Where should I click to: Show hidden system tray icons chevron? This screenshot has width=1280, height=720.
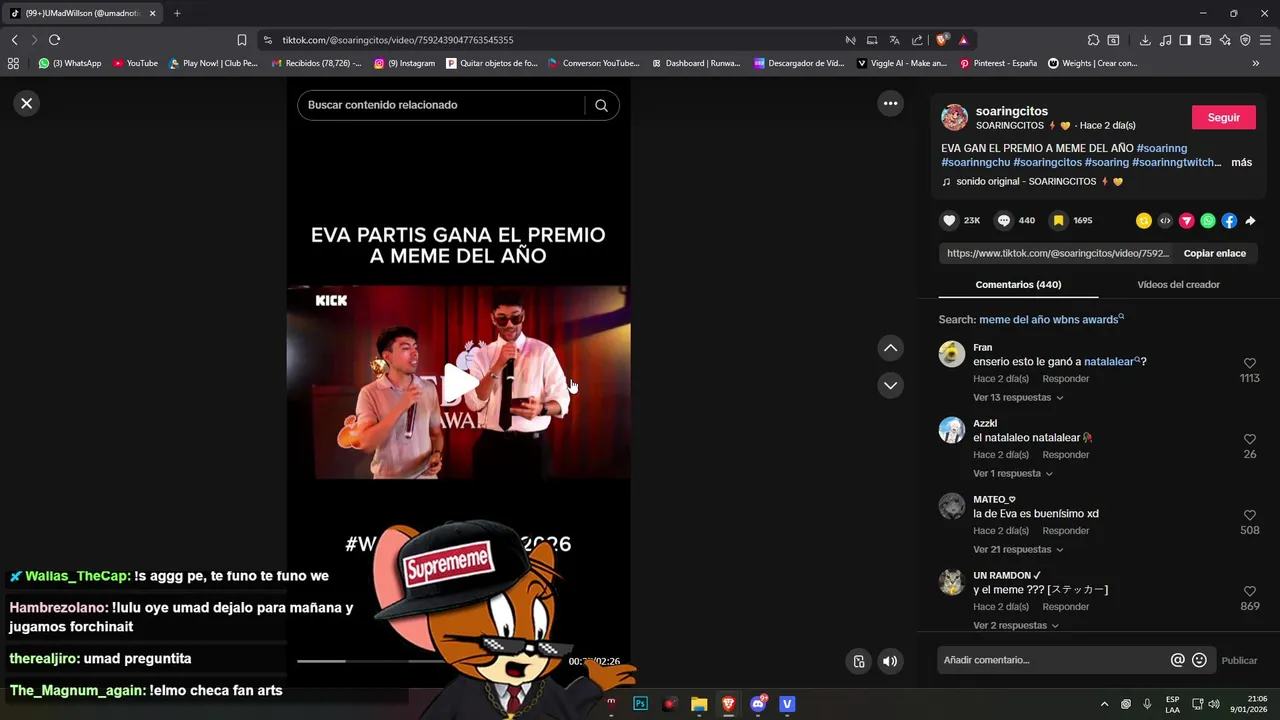point(1104,704)
